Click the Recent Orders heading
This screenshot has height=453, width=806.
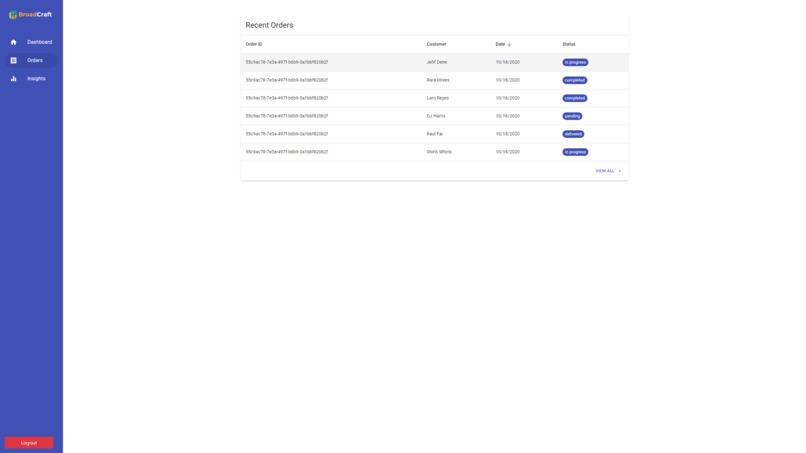pyautogui.click(x=269, y=25)
